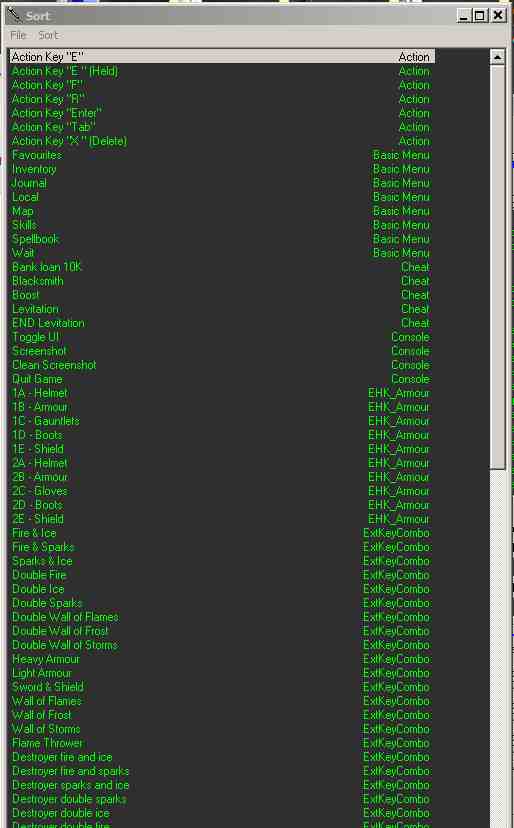The height and width of the screenshot is (828, 514).
Task: Select the 2E - Shield entry
Action: coord(221,519)
